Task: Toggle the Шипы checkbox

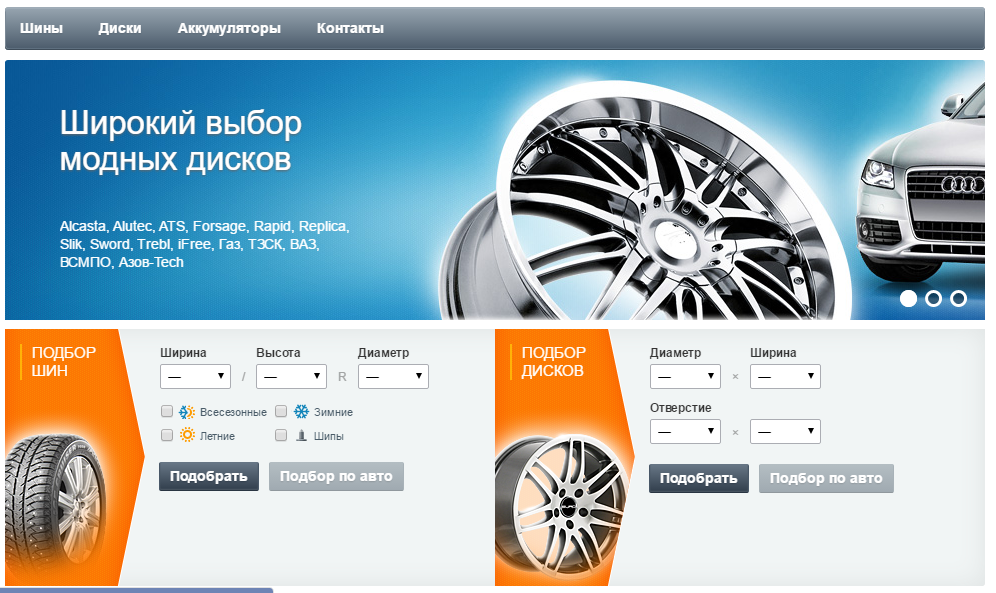Action: [281, 436]
